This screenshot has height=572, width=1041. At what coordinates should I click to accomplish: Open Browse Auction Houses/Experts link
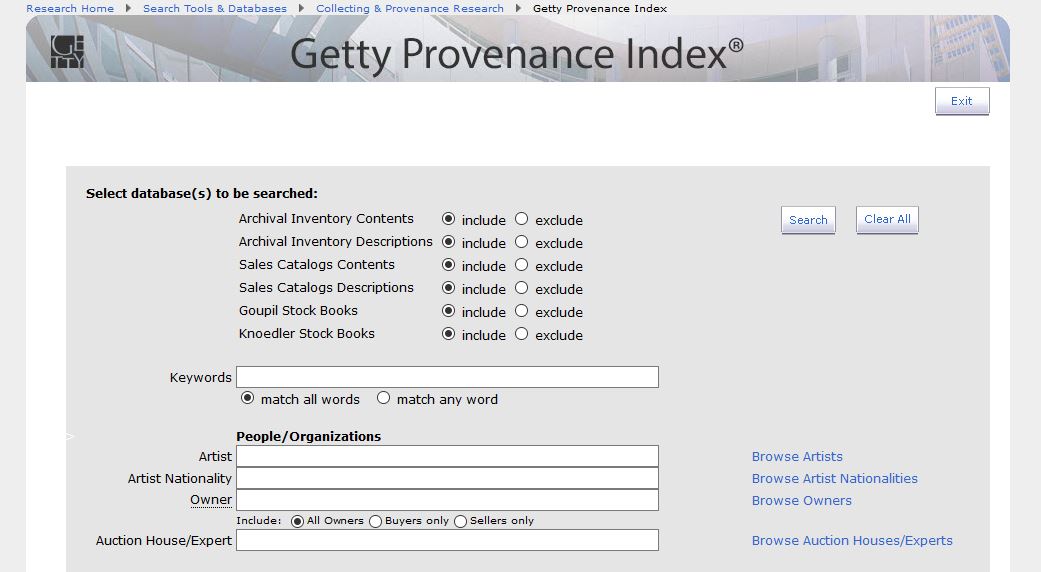pyautogui.click(x=852, y=541)
